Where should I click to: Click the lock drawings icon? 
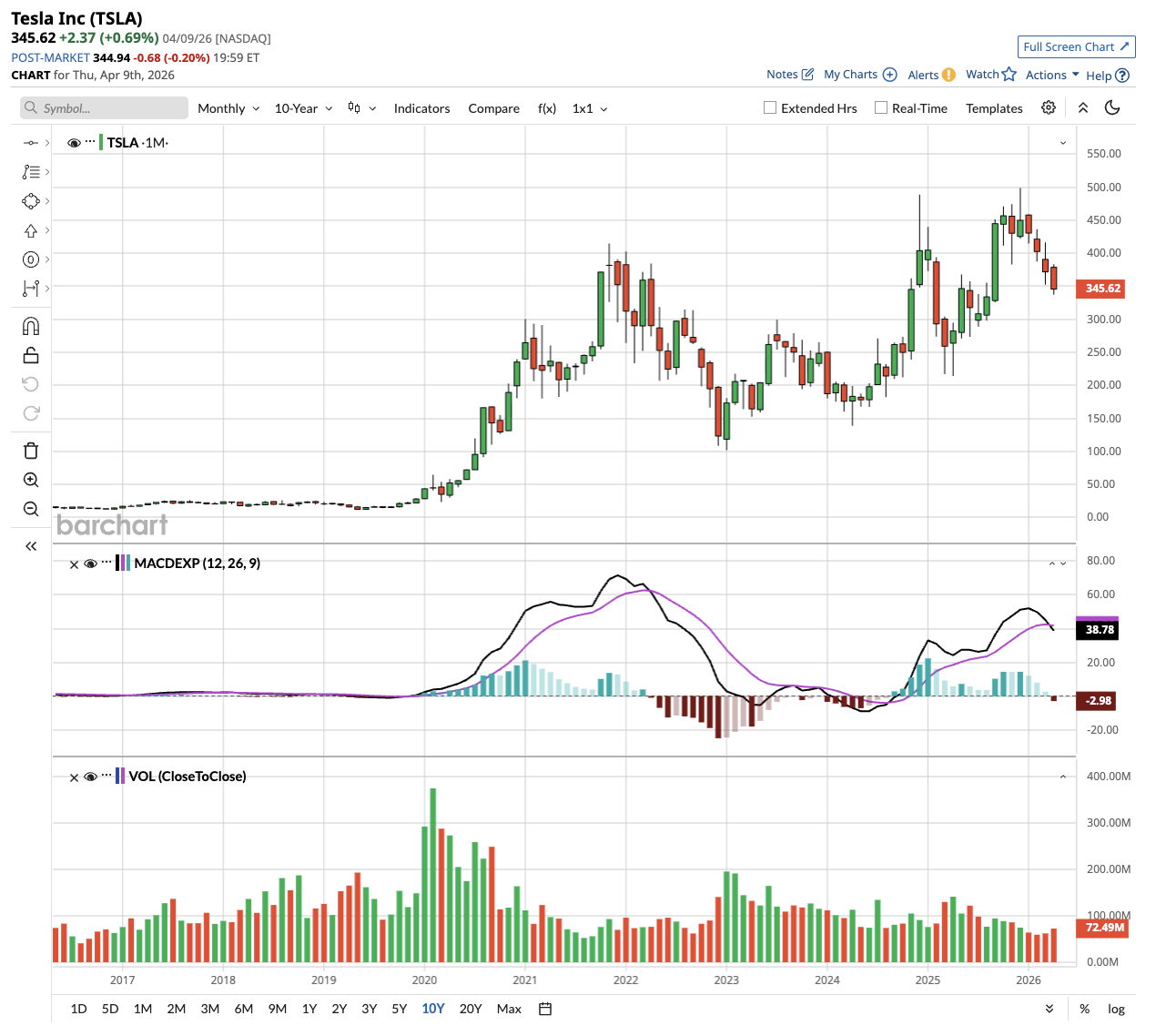click(x=31, y=355)
